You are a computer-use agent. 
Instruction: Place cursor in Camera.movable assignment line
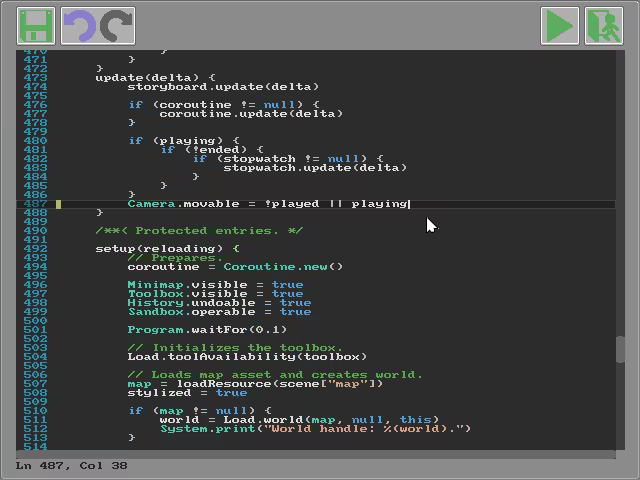click(x=268, y=204)
